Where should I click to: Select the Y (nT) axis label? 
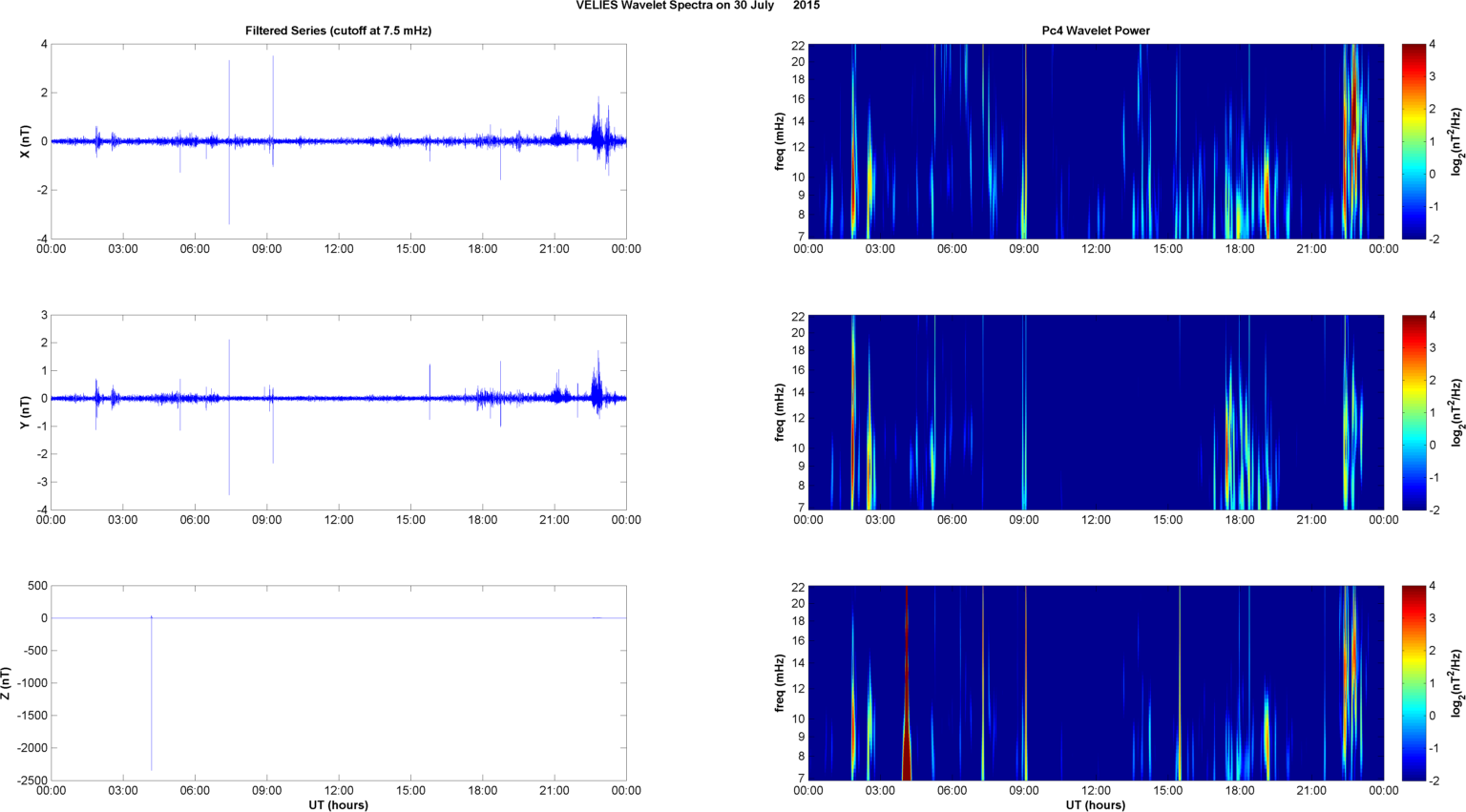[x=26, y=412]
